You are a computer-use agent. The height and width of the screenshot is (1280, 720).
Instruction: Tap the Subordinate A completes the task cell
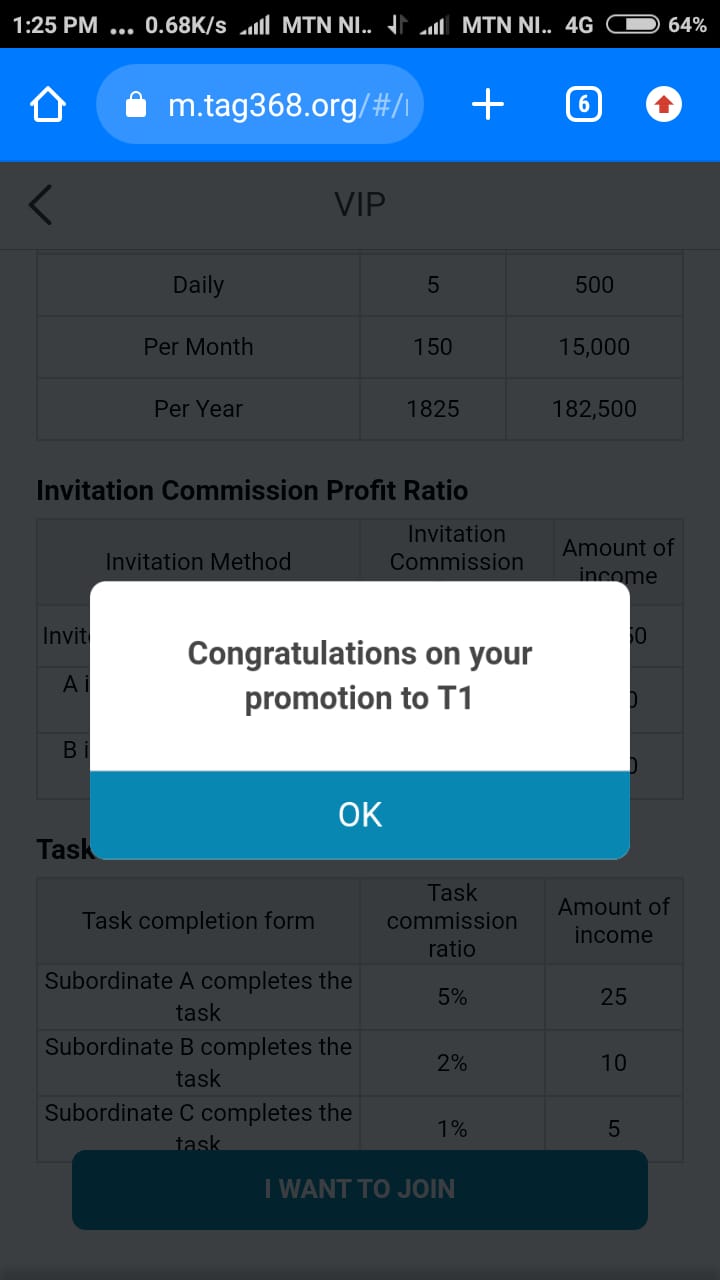(198, 996)
